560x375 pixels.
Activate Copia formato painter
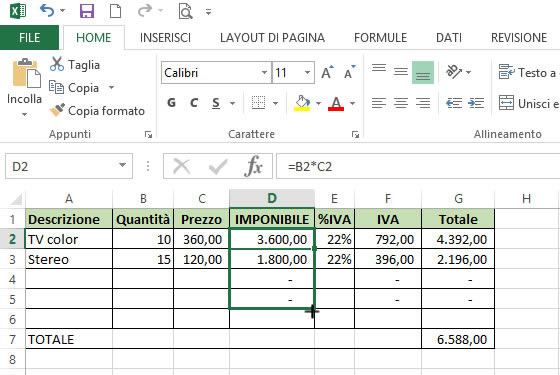pyautogui.click(x=97, y=110)
